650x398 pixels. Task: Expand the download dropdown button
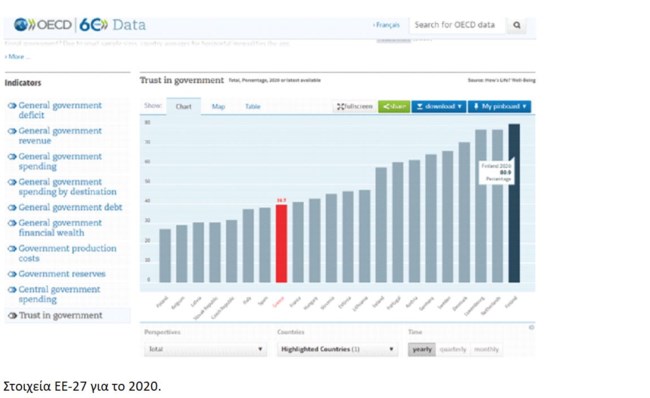click(439, 107)
